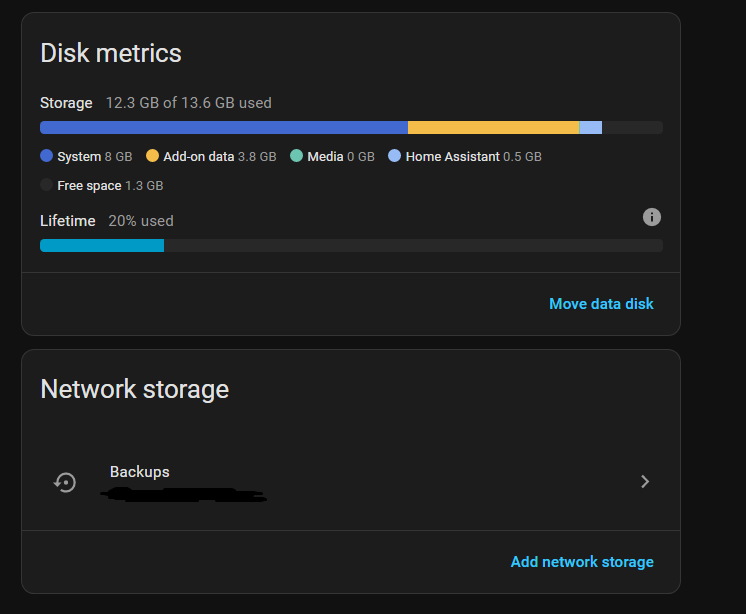Click the green Media legend dot
This screenshot has height=614, width=746.
click(297, 156)
